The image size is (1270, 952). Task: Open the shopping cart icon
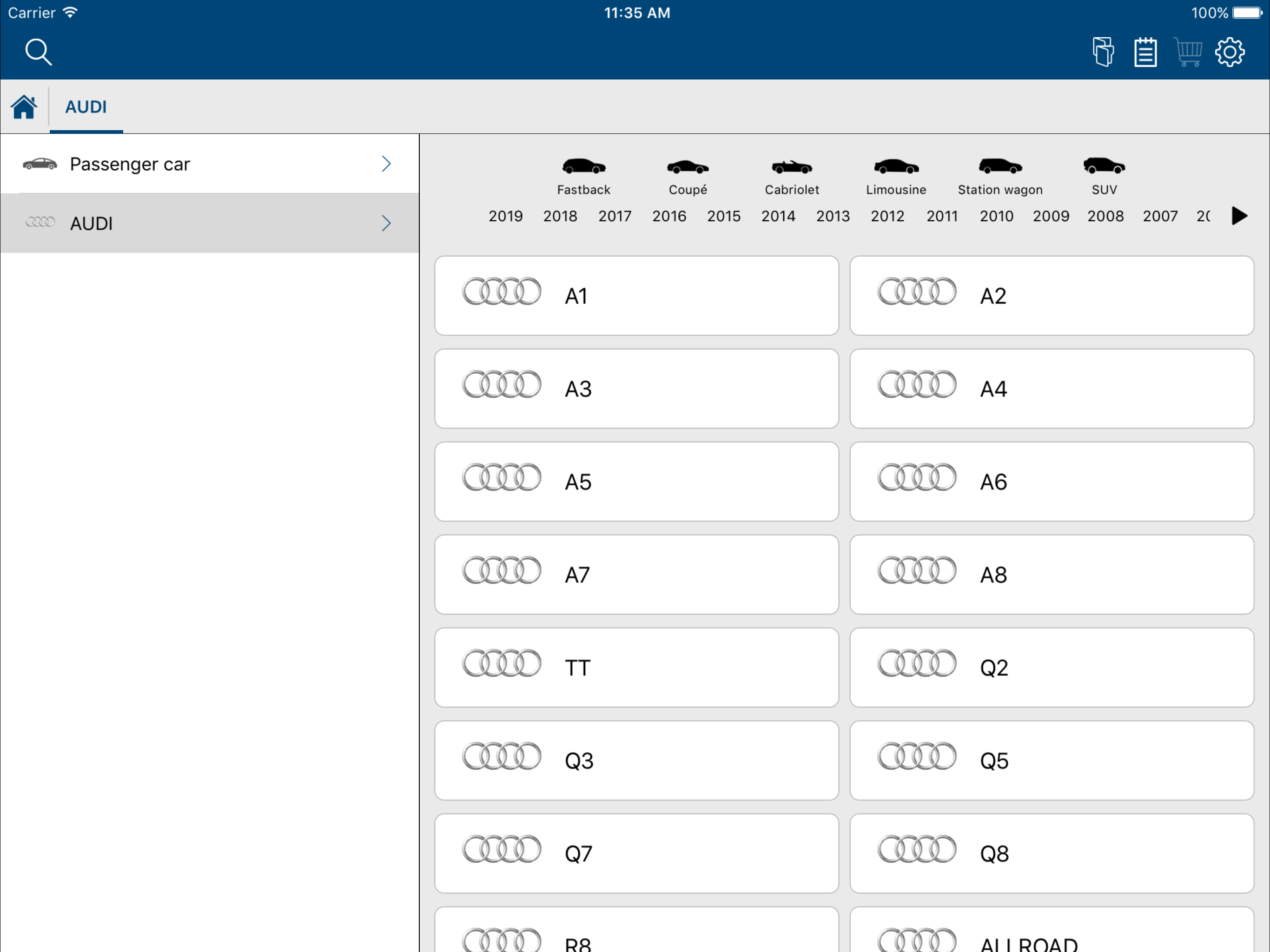(x=1188, y=52)
